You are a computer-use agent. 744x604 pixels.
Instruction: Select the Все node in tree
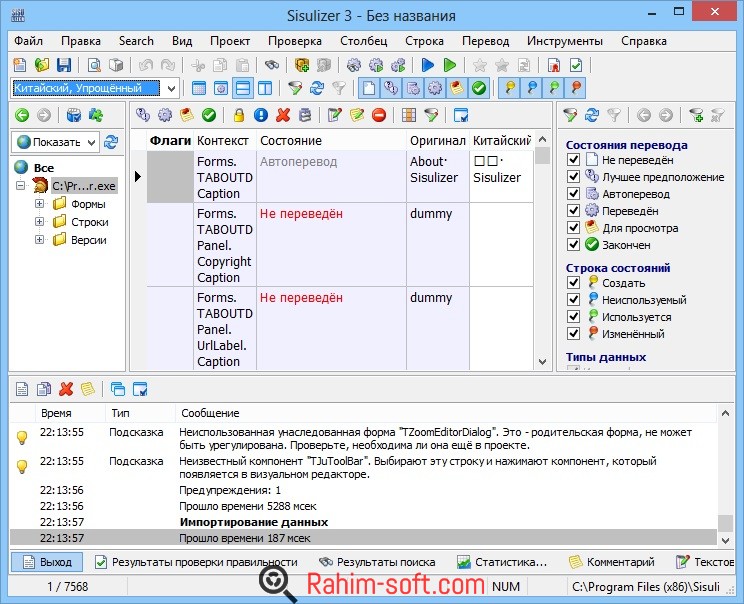[x=43, y=168]
